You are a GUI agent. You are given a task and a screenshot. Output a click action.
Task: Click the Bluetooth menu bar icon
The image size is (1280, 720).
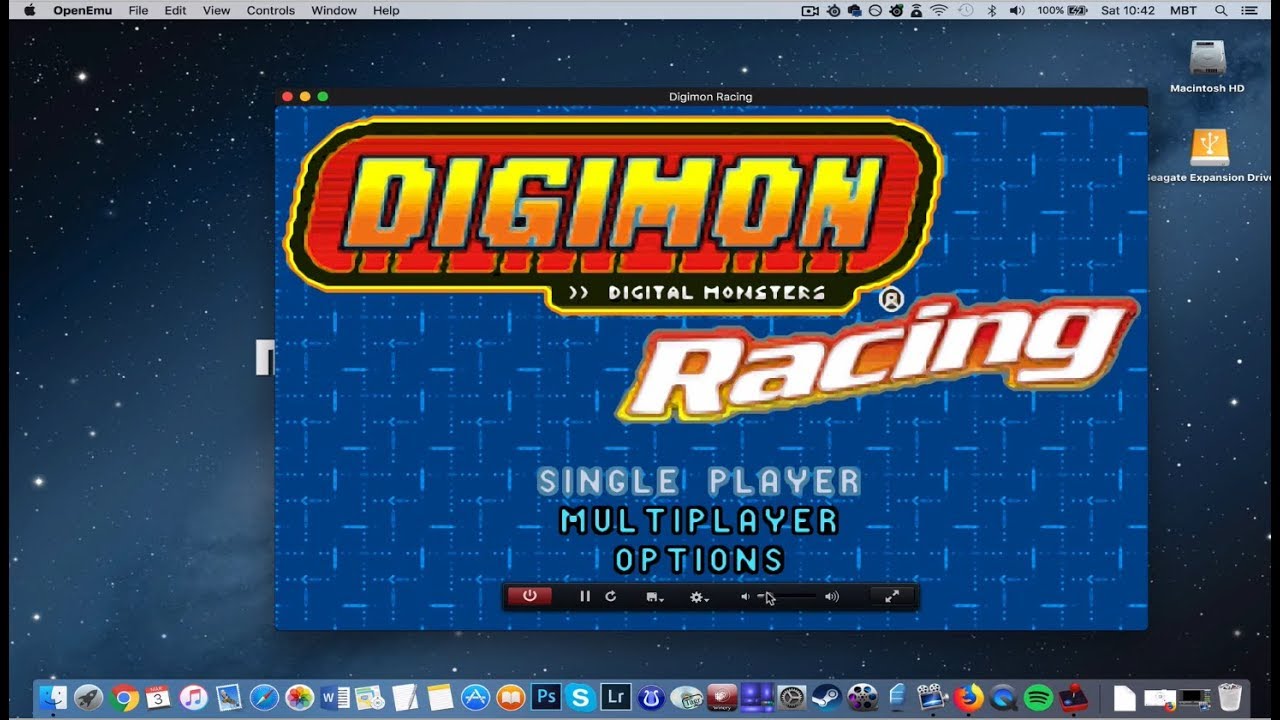tap(992, 10)
